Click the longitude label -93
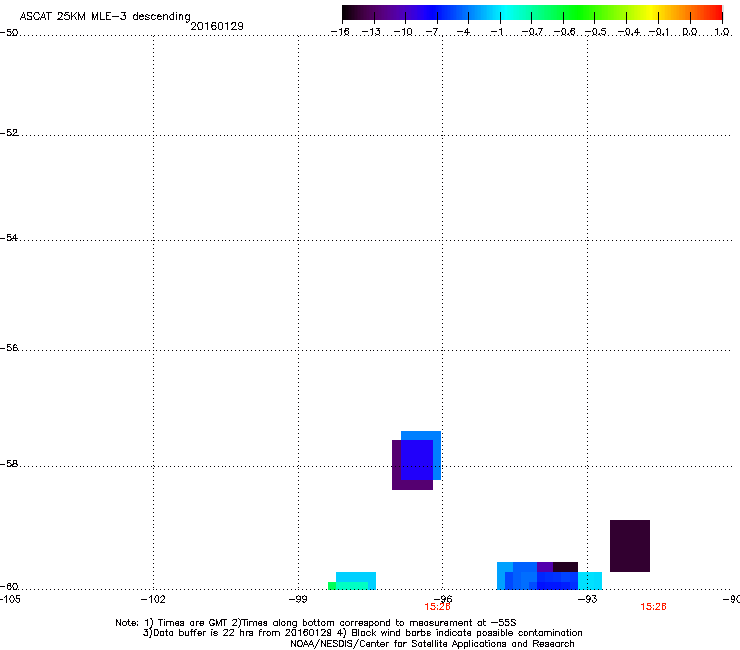The image size is (740, 650). (588, 599)
